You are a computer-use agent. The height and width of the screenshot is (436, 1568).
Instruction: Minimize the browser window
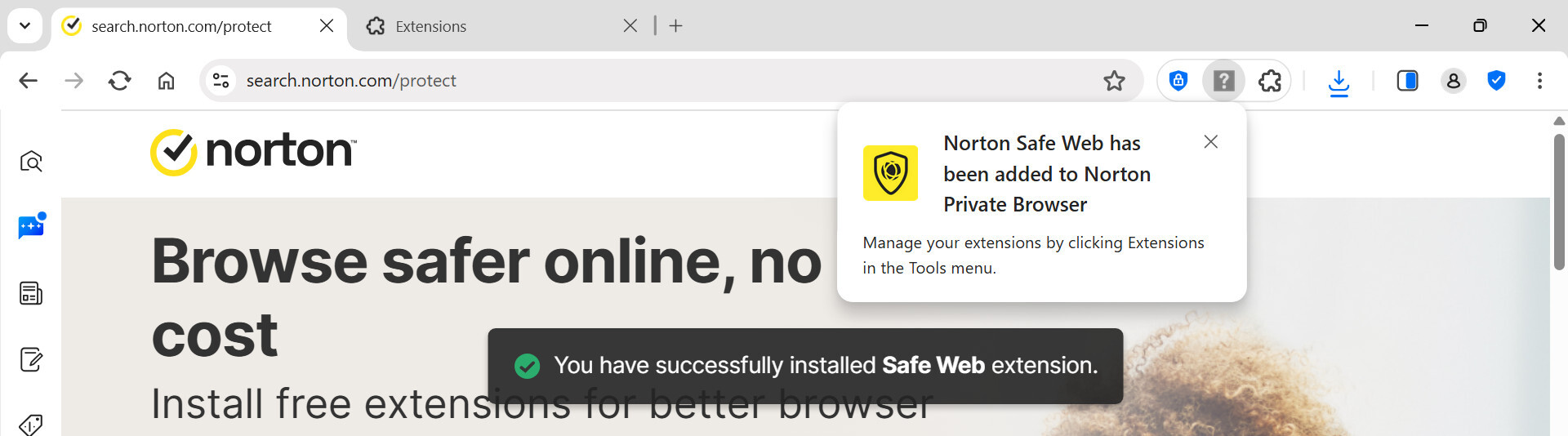pos(1422,25)
